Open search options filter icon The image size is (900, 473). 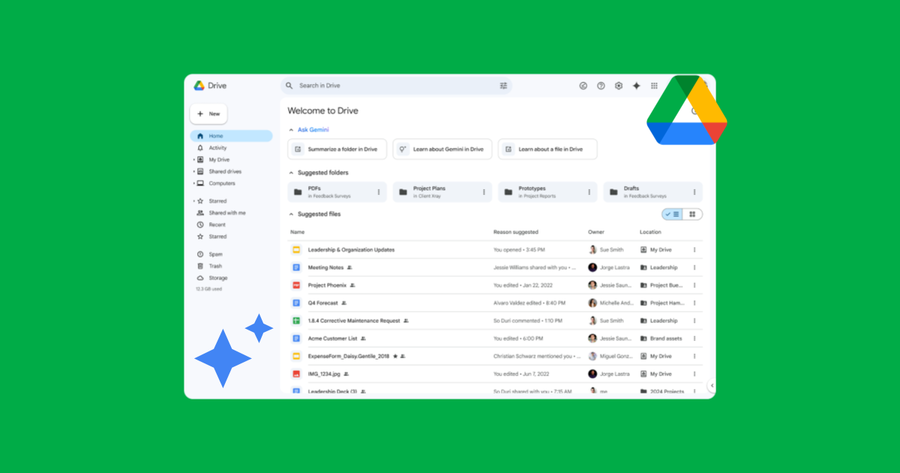click(503, 86)
